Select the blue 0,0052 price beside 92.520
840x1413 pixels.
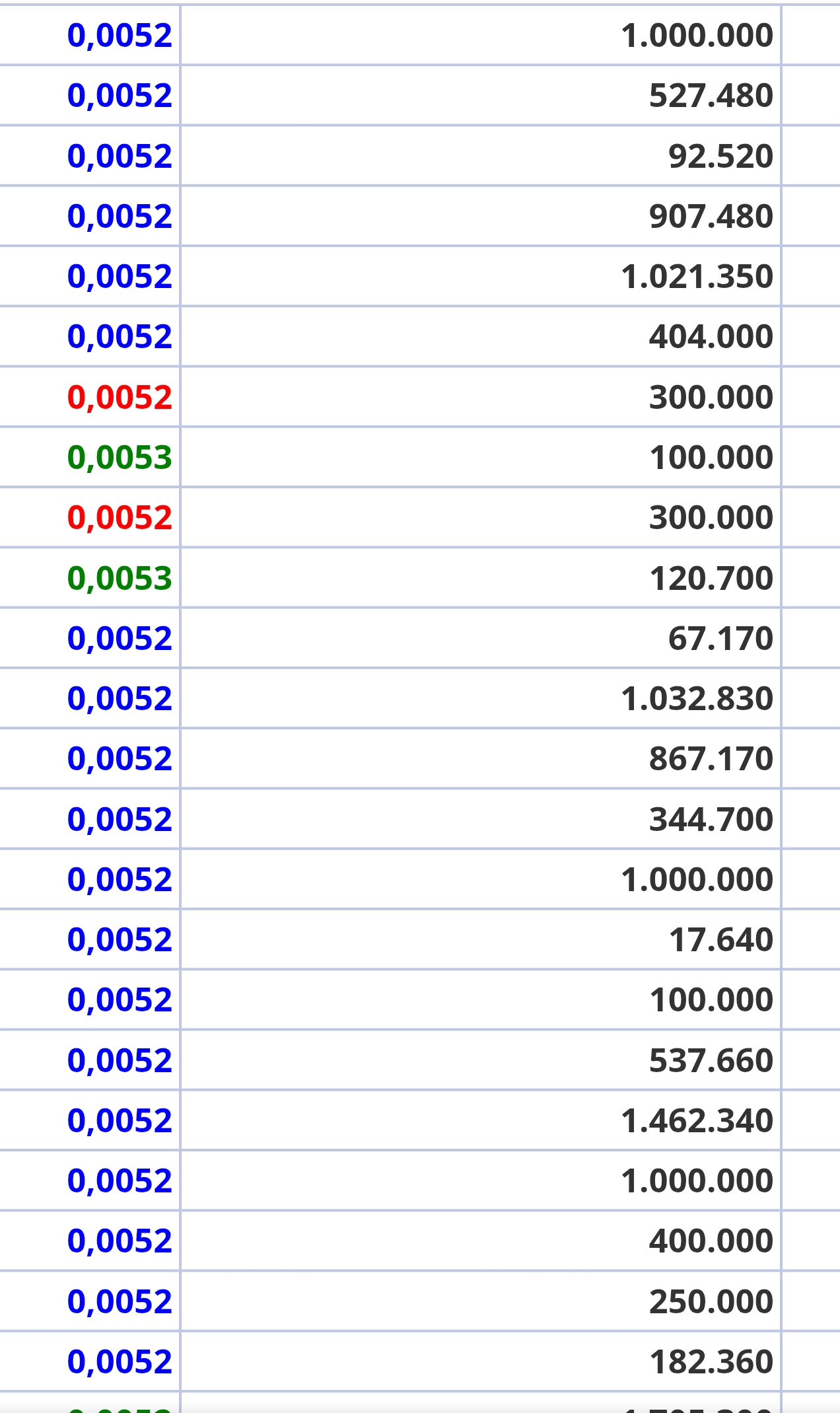(x=120, y=156)
